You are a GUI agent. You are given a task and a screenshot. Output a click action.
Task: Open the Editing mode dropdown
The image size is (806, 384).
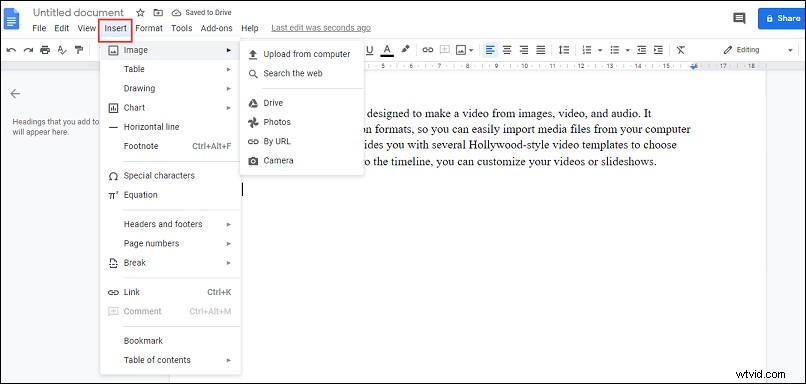pyautogui.click(x=758, y=50)
